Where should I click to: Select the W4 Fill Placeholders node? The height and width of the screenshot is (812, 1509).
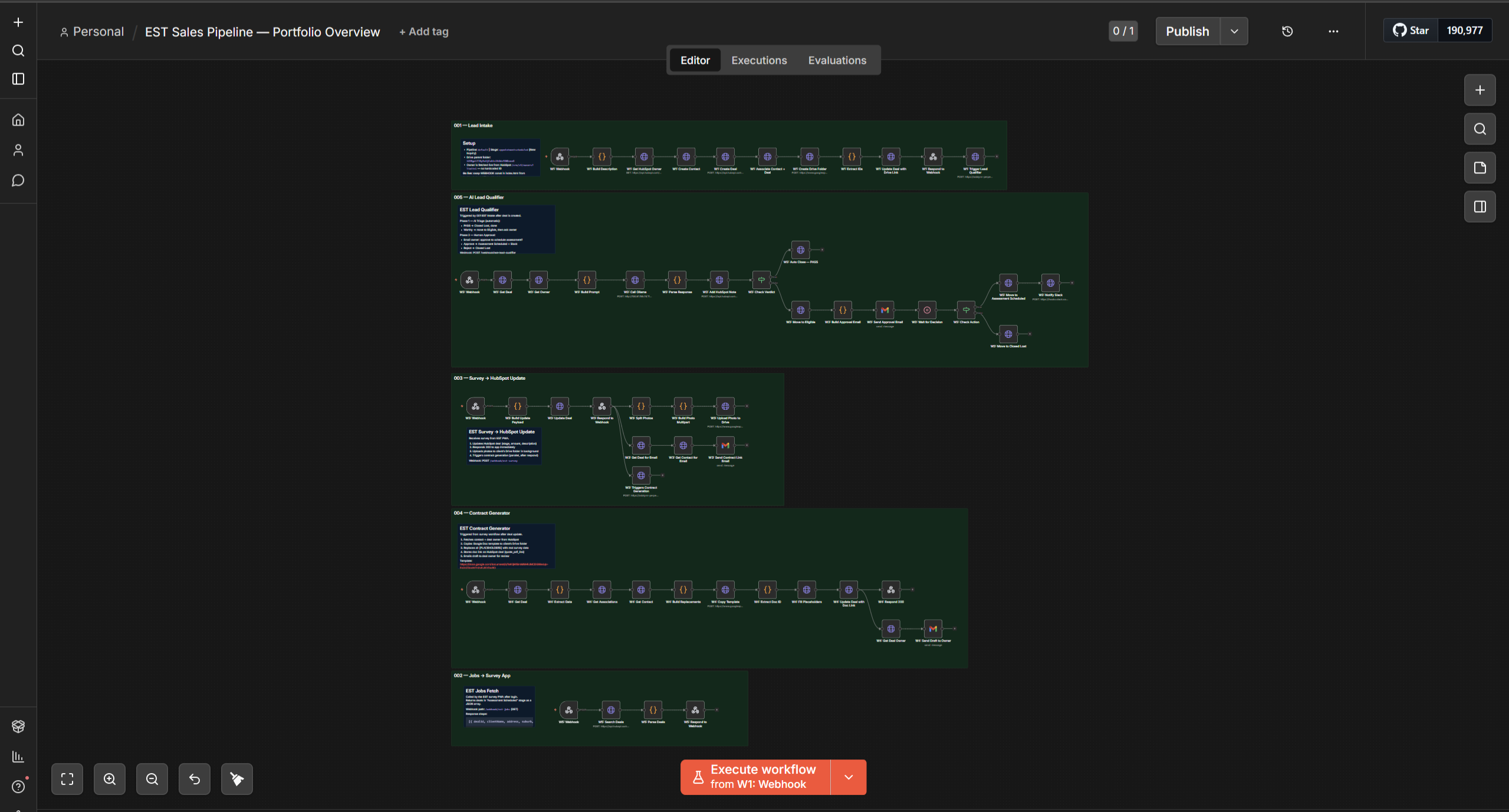(807, 590)
